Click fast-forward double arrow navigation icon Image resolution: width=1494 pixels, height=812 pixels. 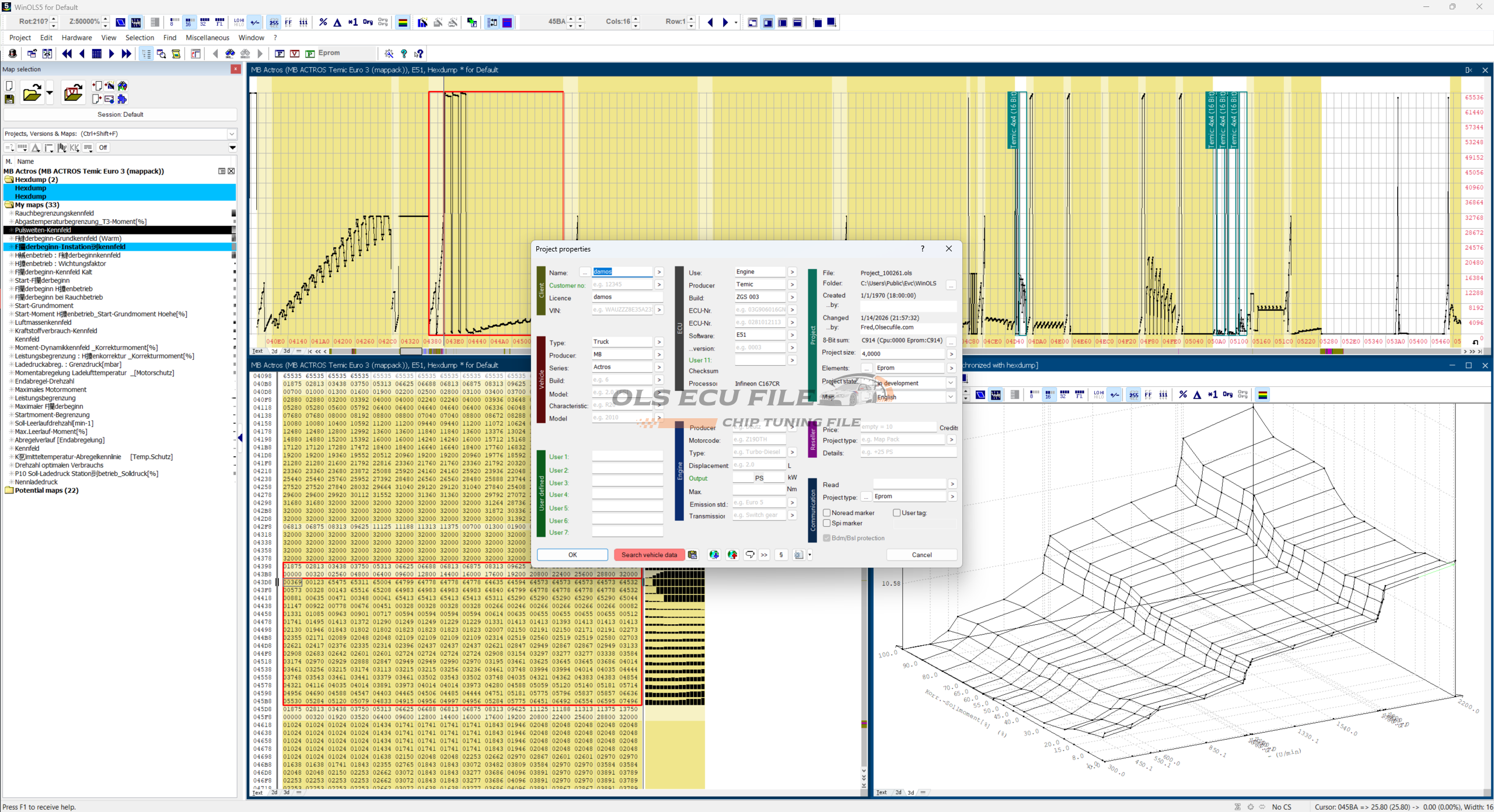point(126,54)
